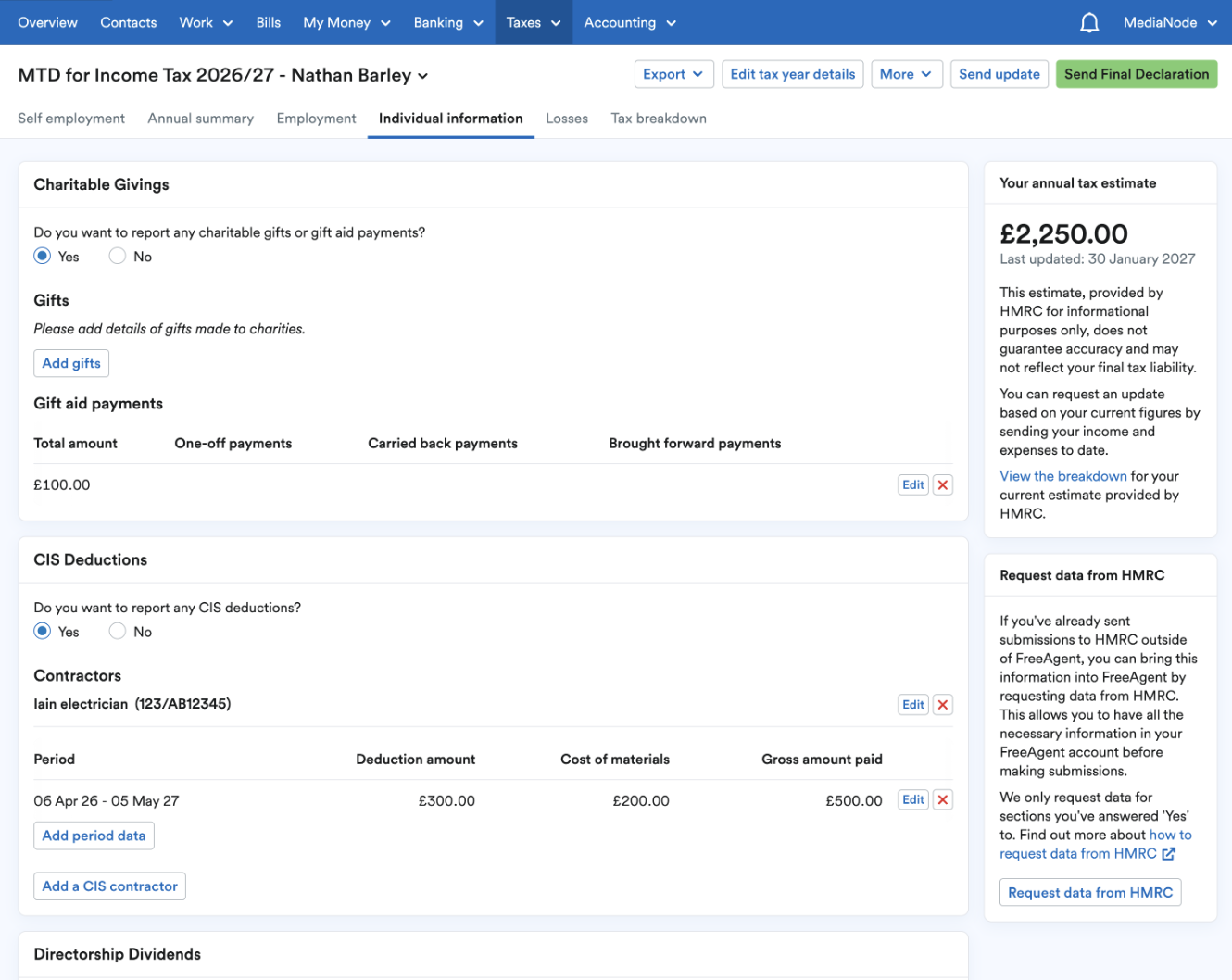Screen dimensions: 1232x980
Task: Open the notifications bell
Action: 1089,22
